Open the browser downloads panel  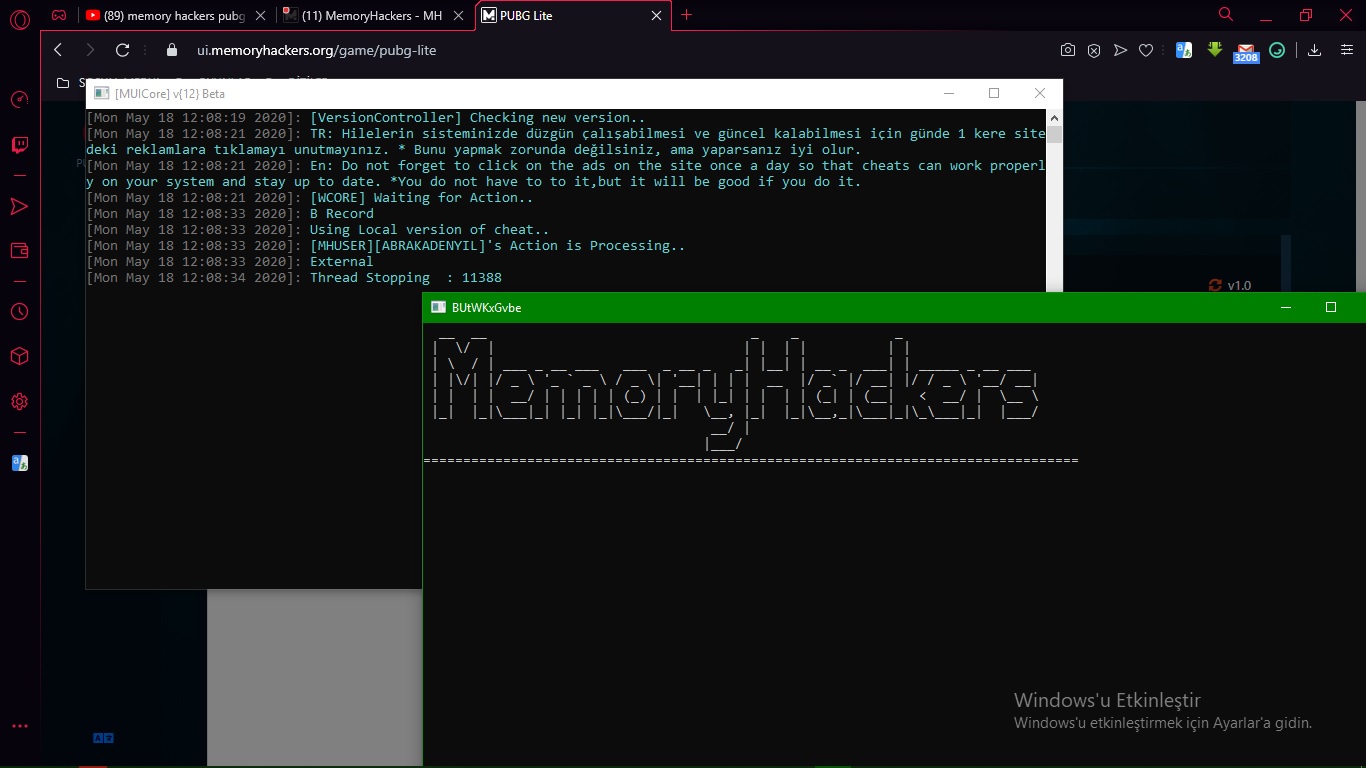[1315, 50]
